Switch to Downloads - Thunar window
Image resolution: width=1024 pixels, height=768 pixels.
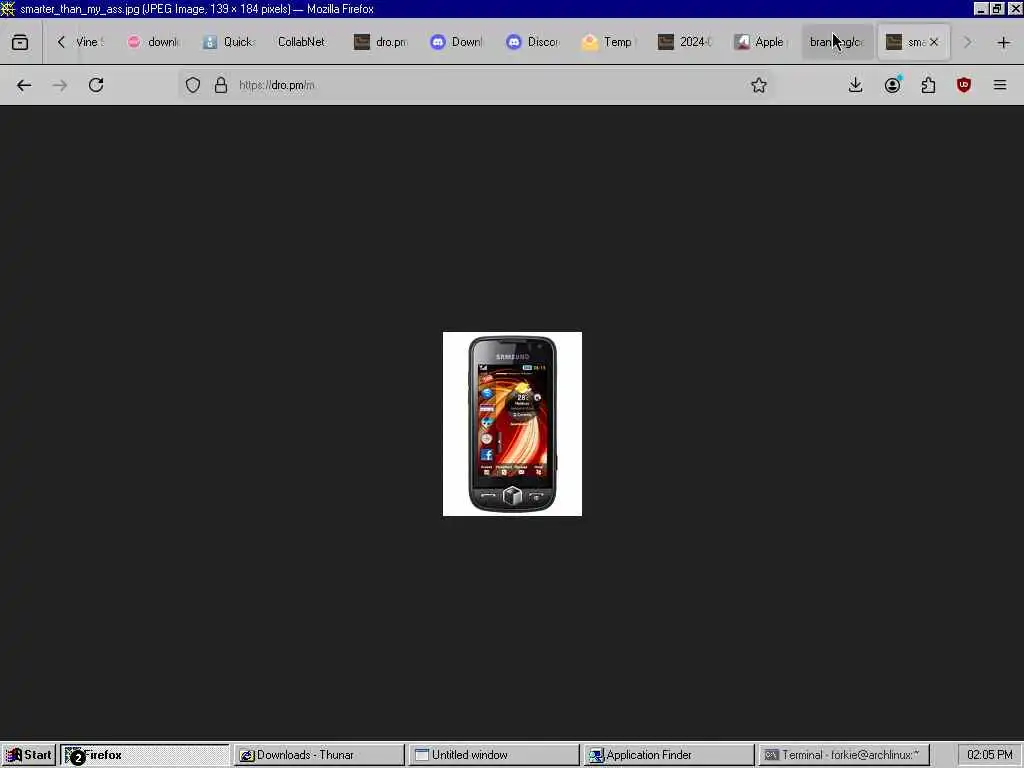pos(319,755)
